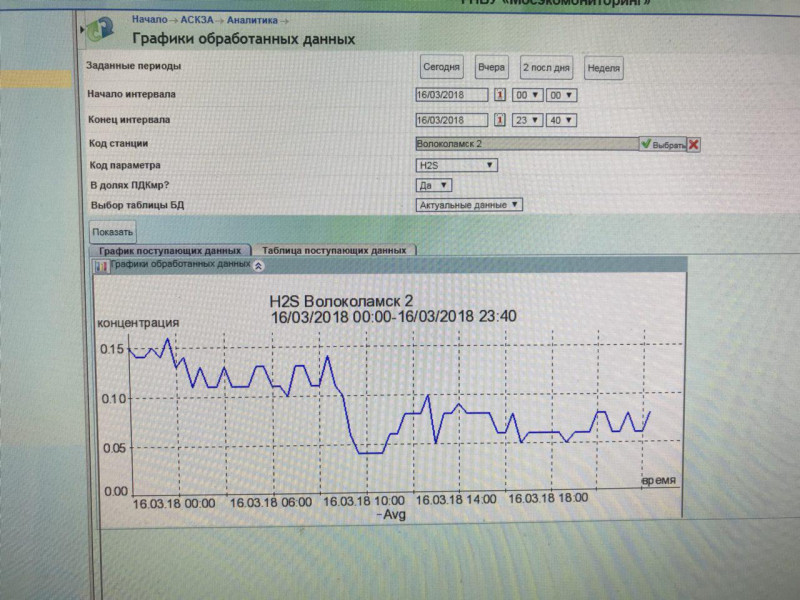Select График поступающих данных tab
The height and width of the screenshot is (600, 800).
(170, 251)
